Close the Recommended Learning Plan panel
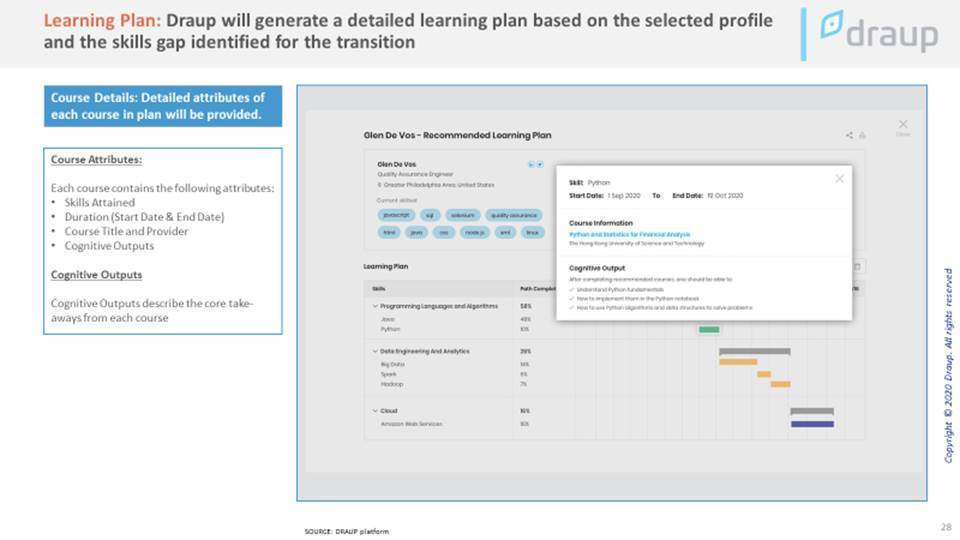This screenshot has width=960, height=540. 903,124
